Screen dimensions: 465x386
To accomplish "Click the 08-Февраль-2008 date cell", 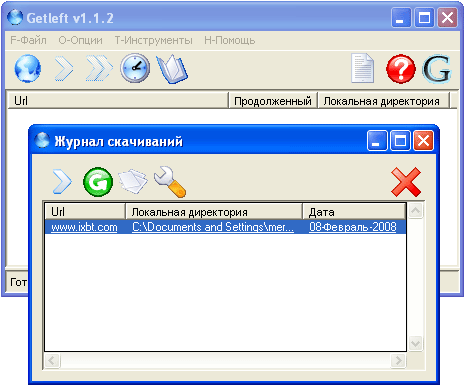I will click(x=353, y=227).
